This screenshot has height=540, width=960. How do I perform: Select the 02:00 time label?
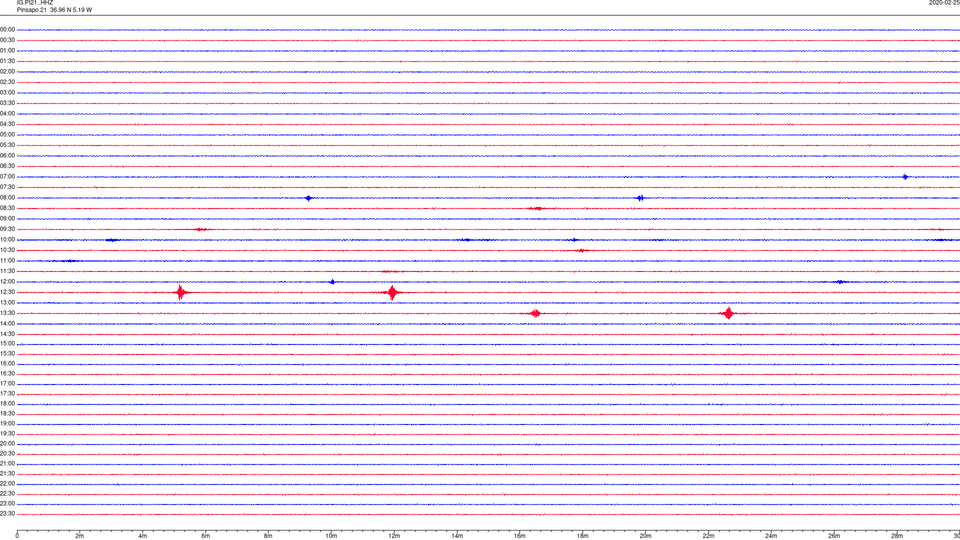(7, 72)
